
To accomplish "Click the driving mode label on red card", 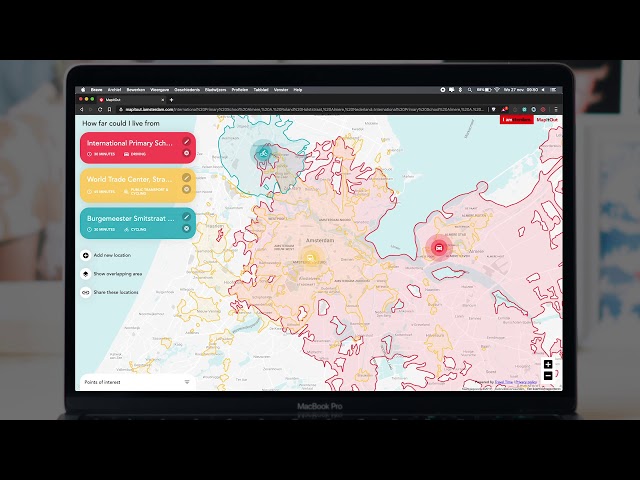I will (x=138, y=154).
